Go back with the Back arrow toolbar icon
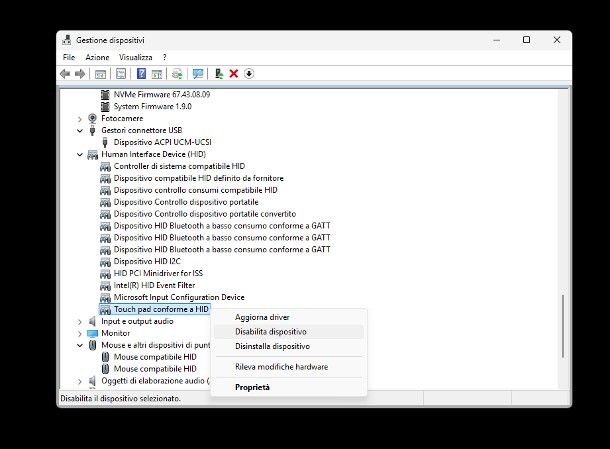 (x=65, y=74)
